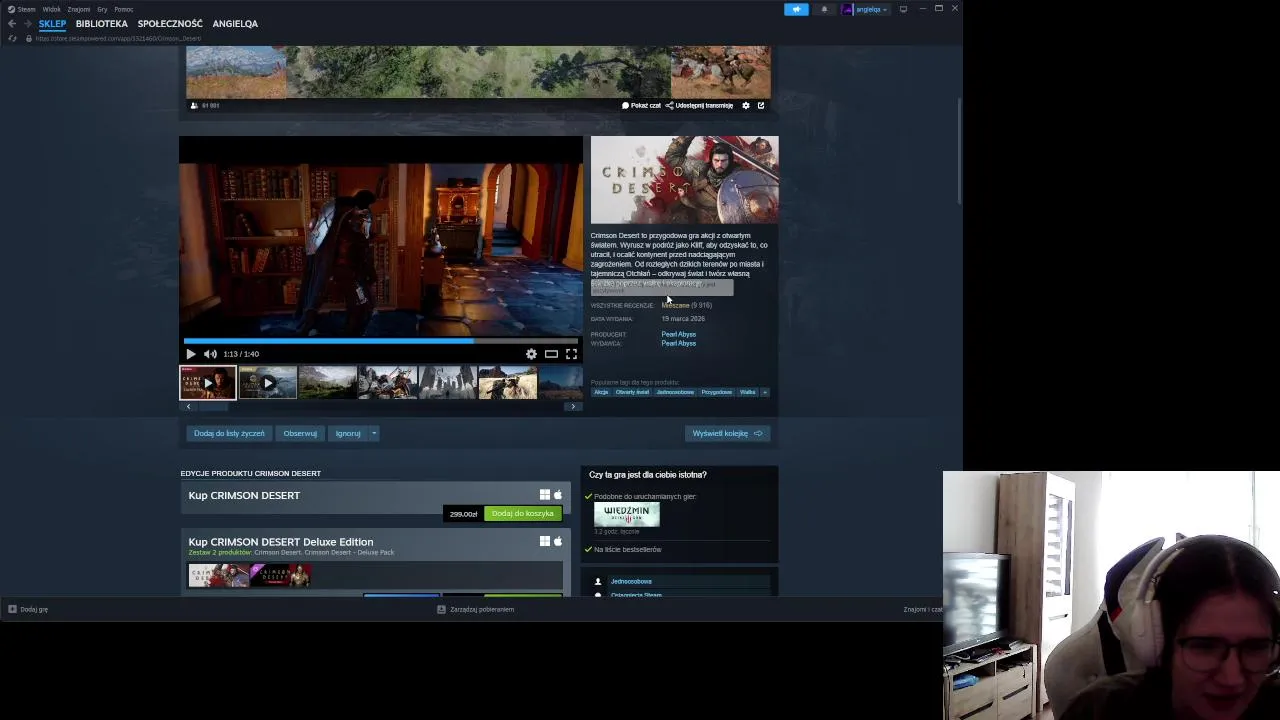Open broadcast settings gear icon

pyautogui.click(x=745, y=105)
